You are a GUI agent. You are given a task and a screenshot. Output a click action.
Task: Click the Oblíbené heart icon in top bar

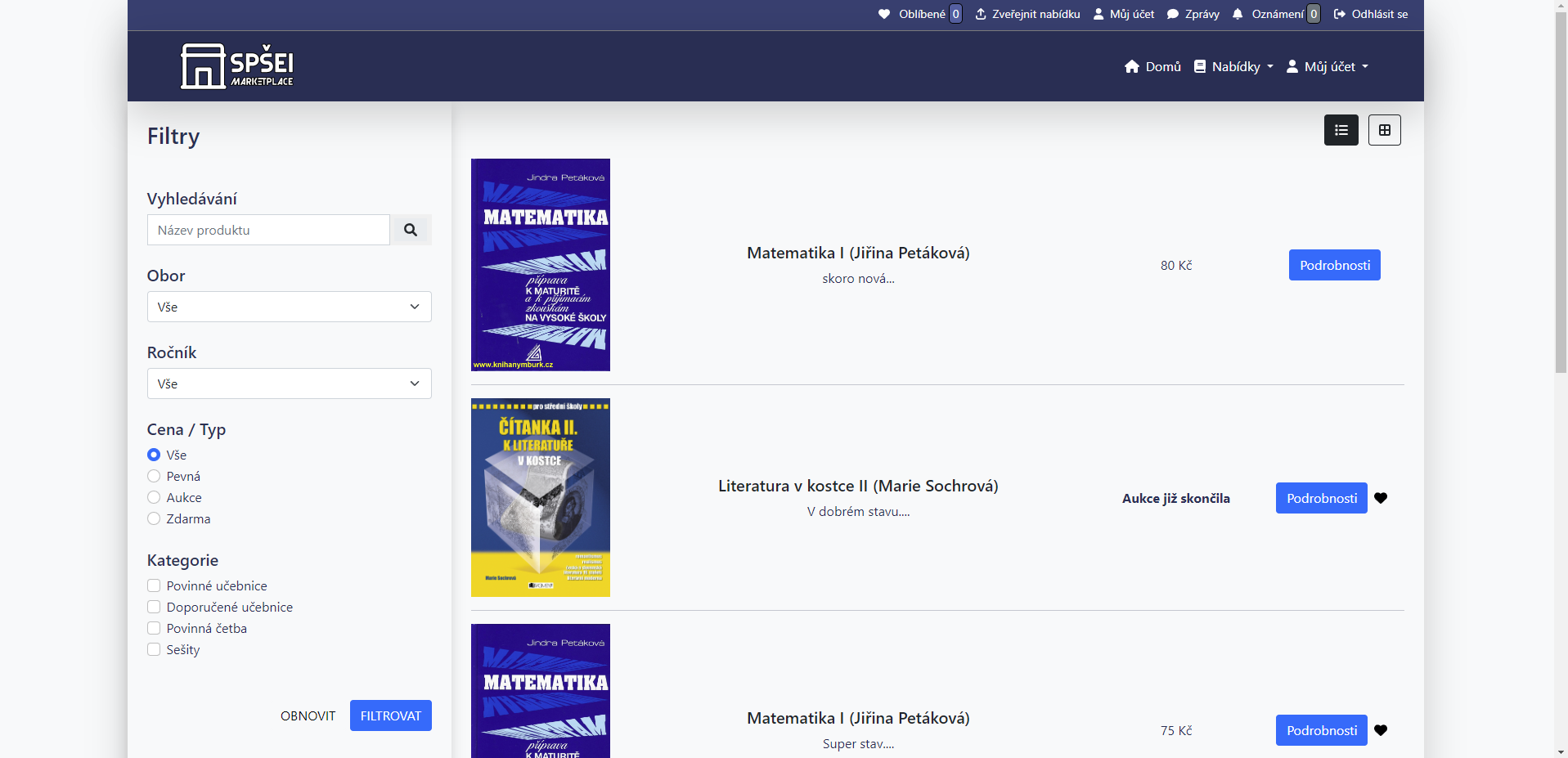(x=885, y=14)
